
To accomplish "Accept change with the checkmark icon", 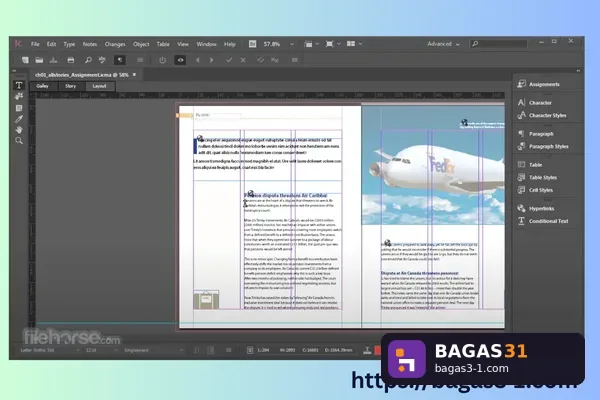I will coord(229,60).
